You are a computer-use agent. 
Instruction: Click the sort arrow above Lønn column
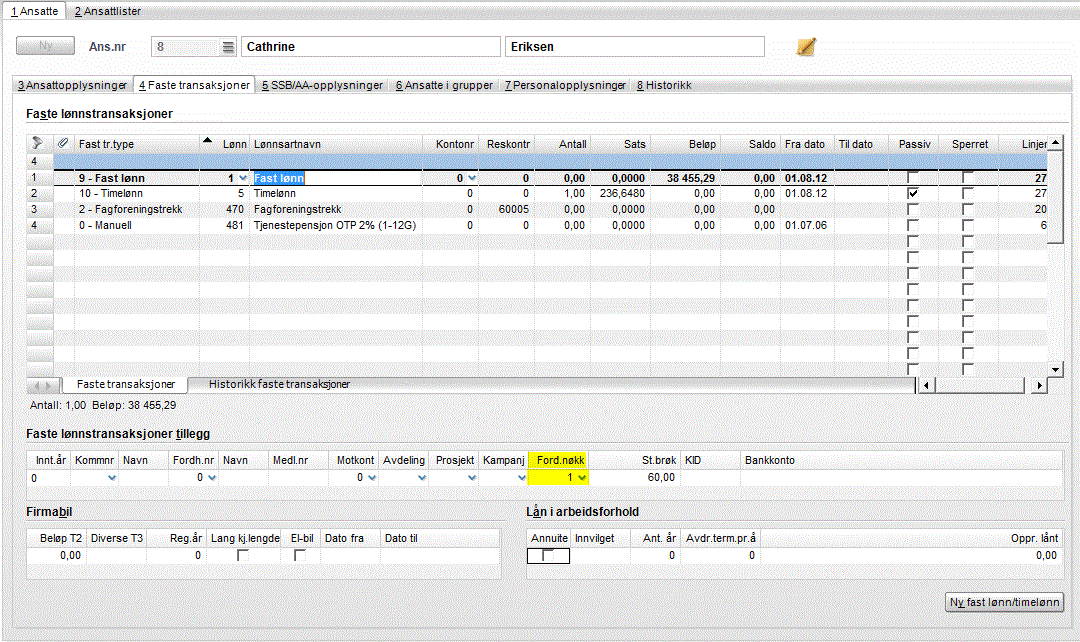tap(207, 141)
